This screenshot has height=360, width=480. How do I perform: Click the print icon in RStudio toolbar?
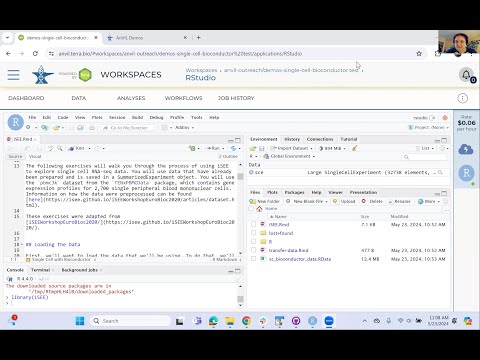(x=92, y=128)
